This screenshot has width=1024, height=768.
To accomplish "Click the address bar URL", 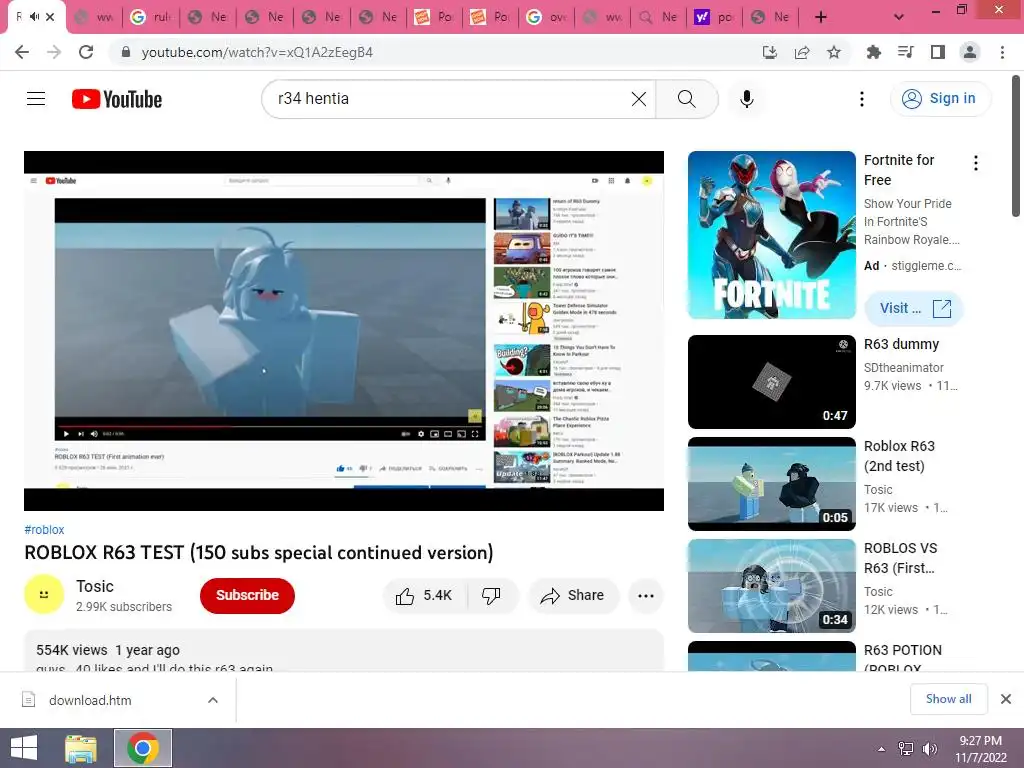I will click(x=257, y=52).
